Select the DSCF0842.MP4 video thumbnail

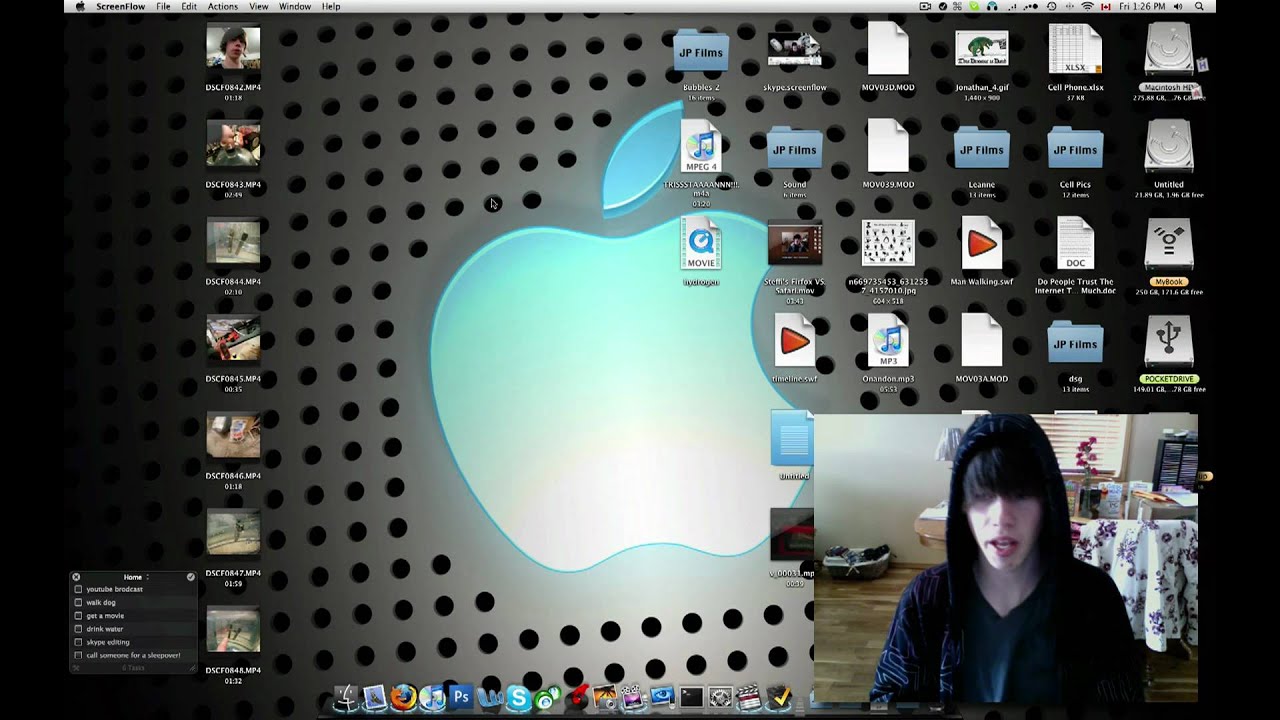[x=233, y=47]
